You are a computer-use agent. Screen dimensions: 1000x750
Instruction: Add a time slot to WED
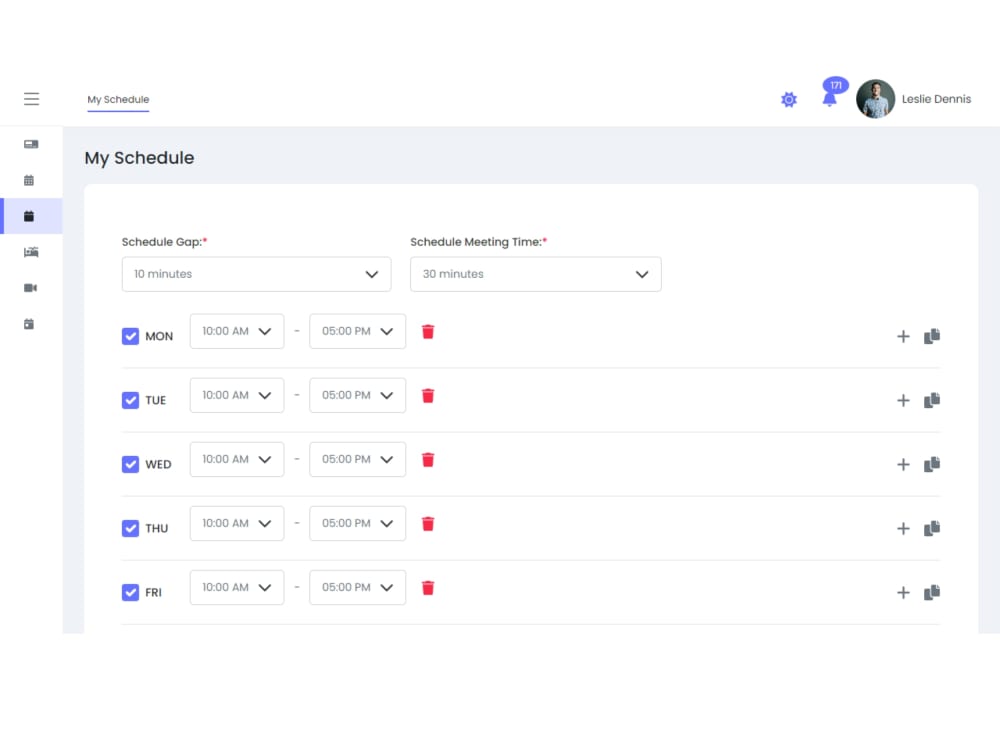(x=903, y=465)
